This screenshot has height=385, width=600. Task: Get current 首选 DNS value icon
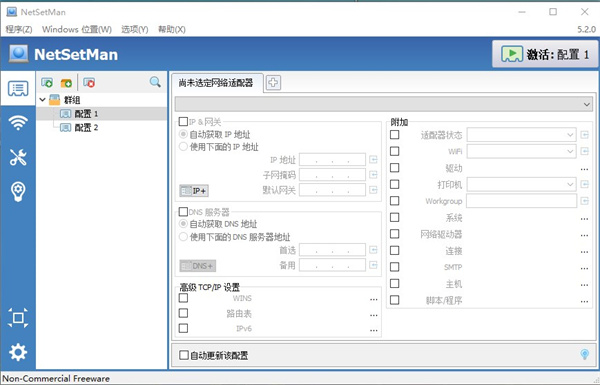point(373,250)
